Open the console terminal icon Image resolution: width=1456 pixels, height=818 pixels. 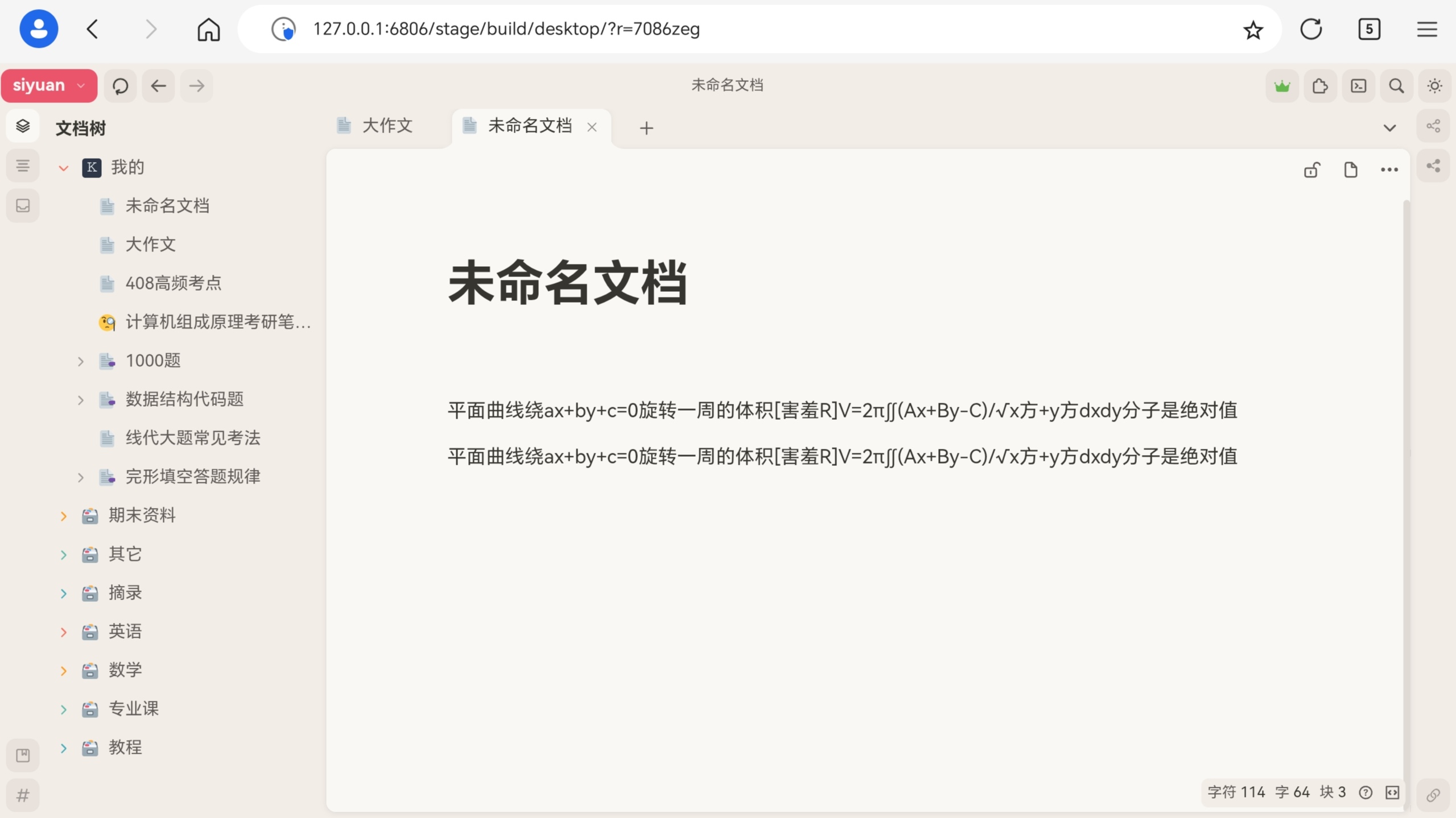coord(1358,85)
